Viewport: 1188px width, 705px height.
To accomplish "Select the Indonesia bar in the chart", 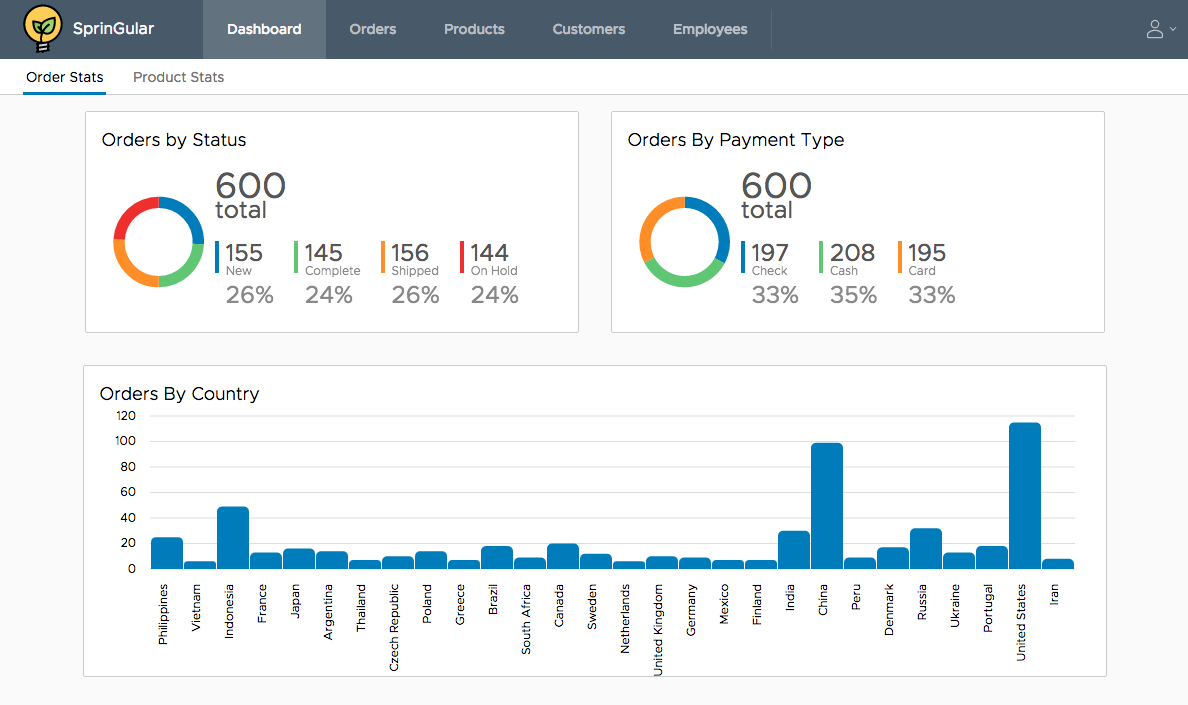I will (233, 538).
